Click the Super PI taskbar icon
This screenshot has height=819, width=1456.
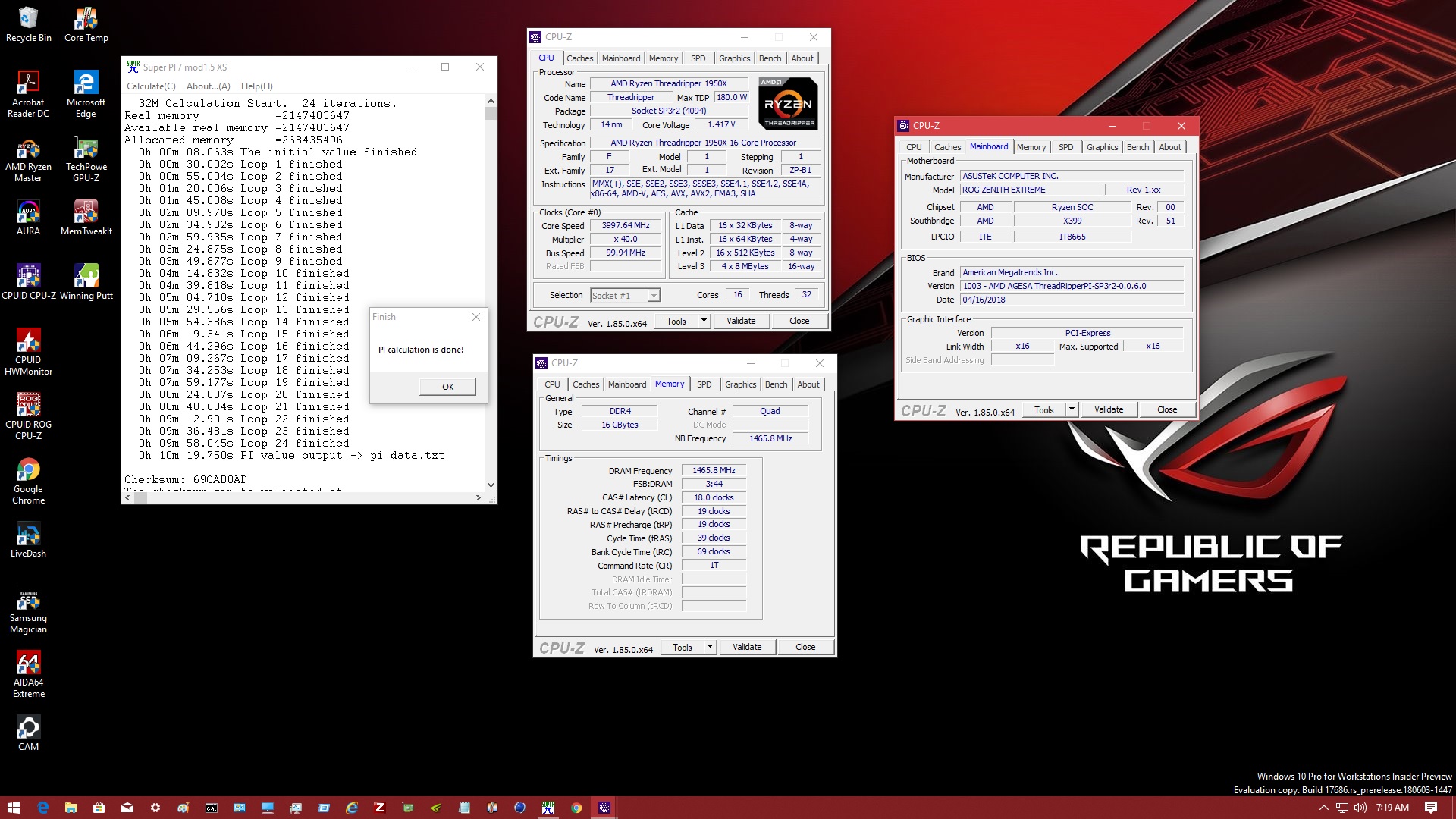pos(548,808)
